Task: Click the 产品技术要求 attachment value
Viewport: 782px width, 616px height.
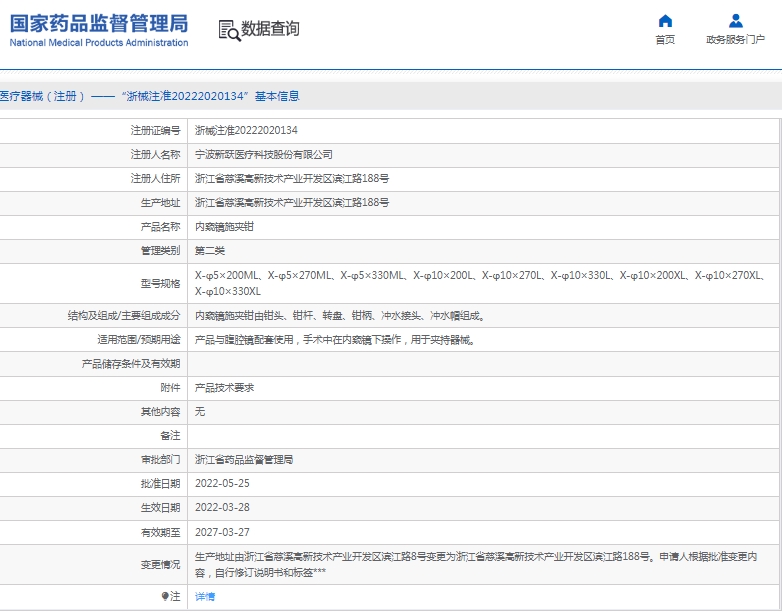Action: tap(224, 388)
